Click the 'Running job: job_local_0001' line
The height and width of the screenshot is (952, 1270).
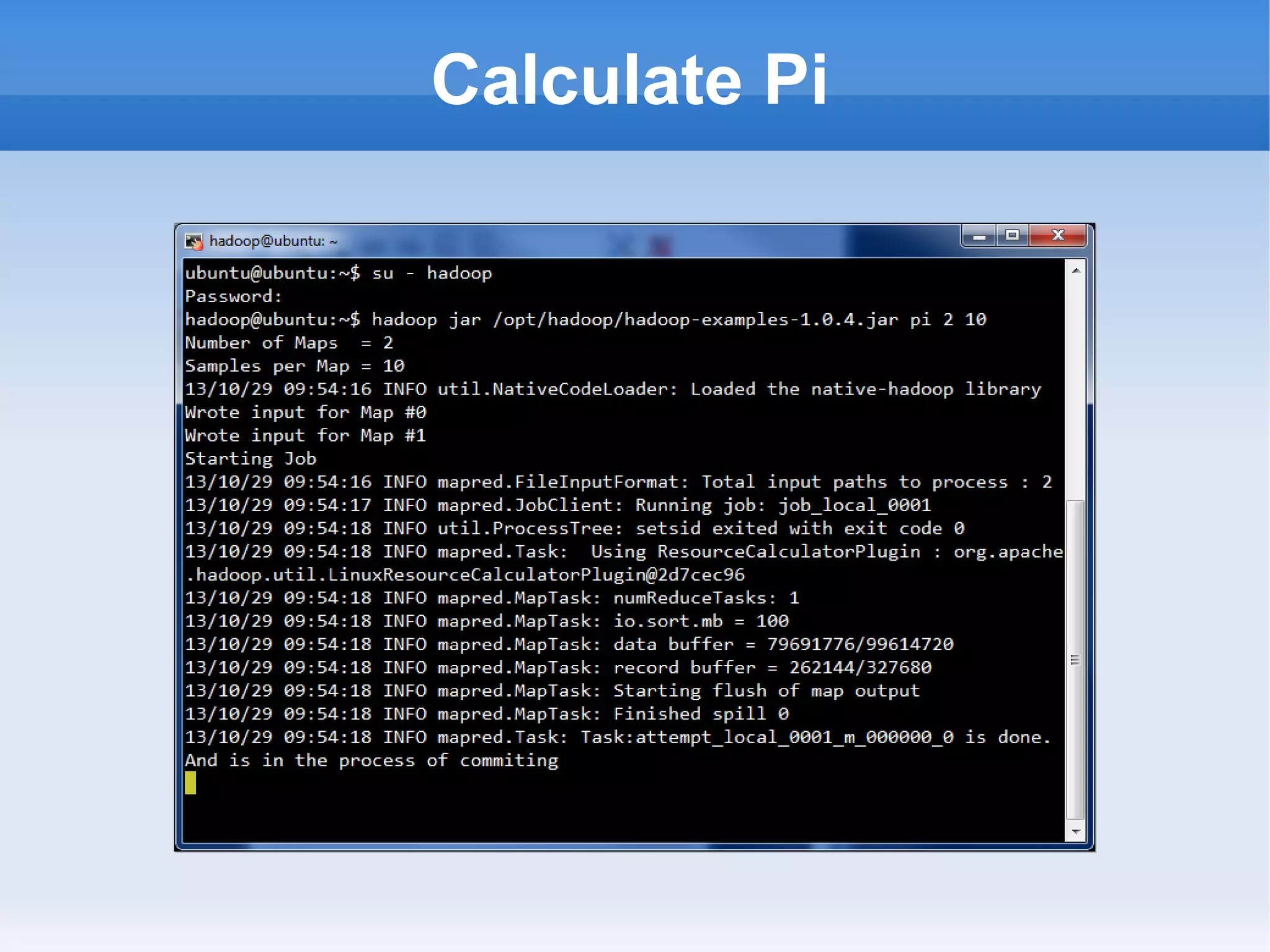[x=558, y=505]
